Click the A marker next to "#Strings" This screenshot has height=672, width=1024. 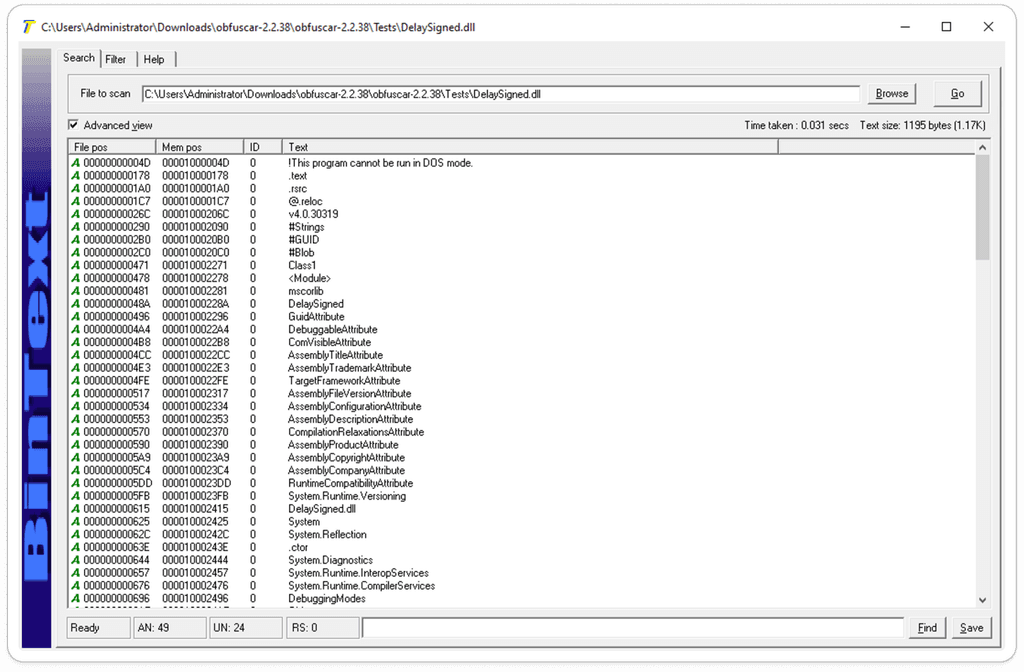74,226
